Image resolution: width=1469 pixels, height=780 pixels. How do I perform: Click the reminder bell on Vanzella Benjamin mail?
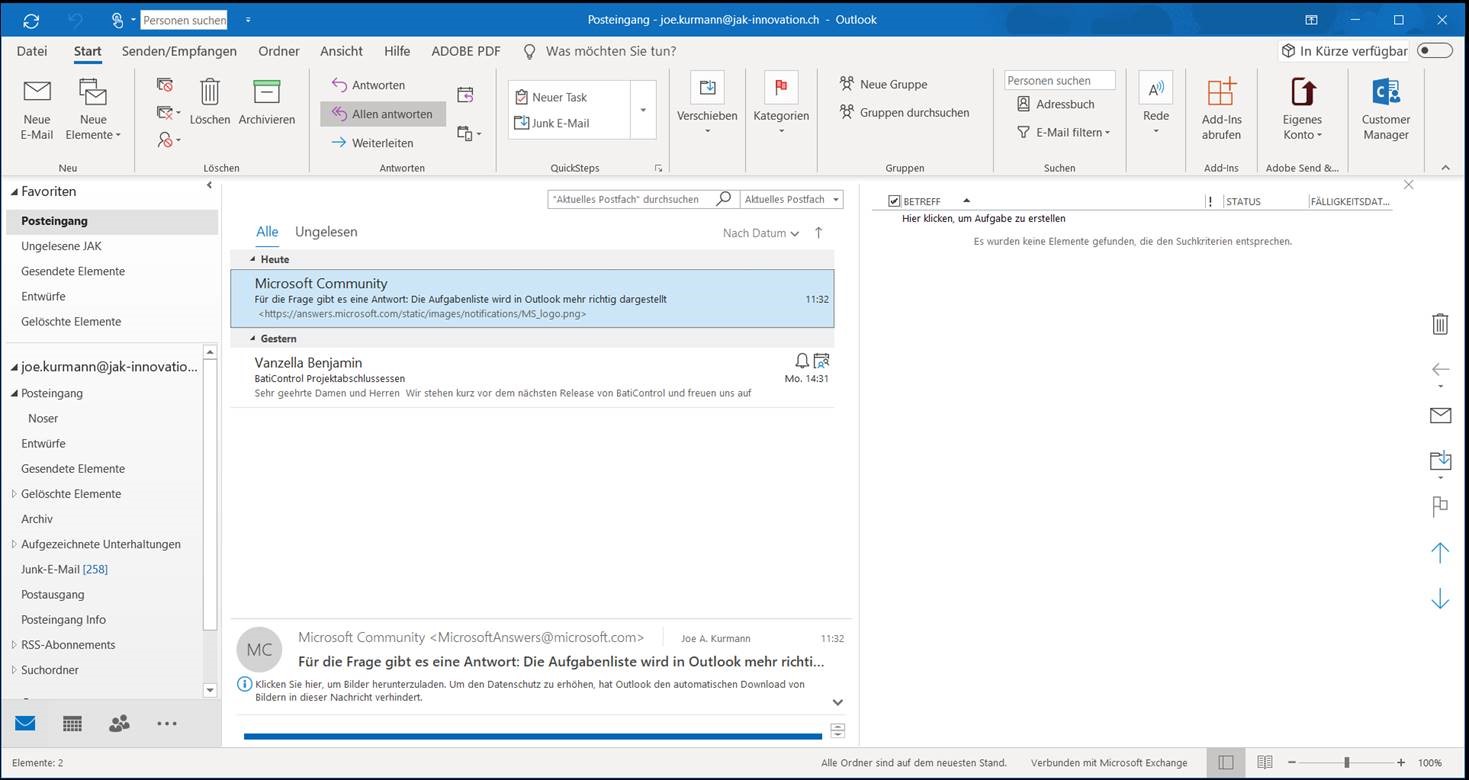(802, 361)
